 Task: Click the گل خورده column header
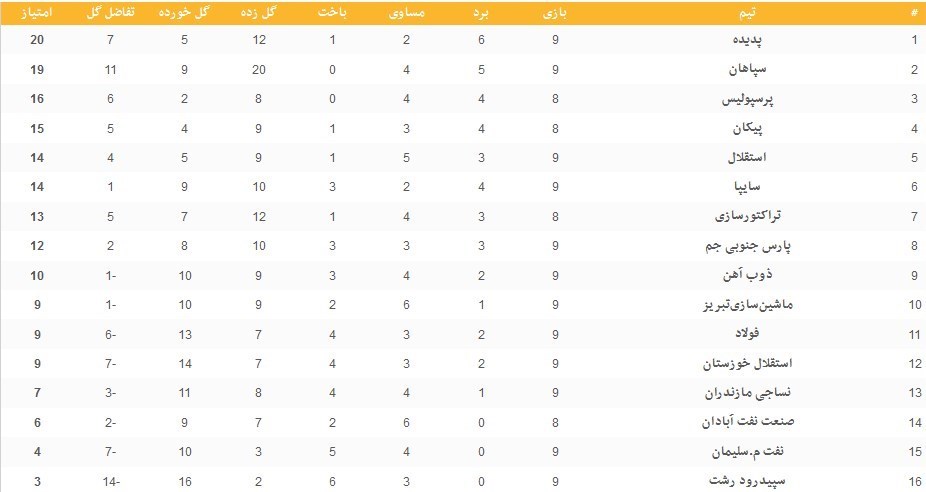[x=184, y=12]
